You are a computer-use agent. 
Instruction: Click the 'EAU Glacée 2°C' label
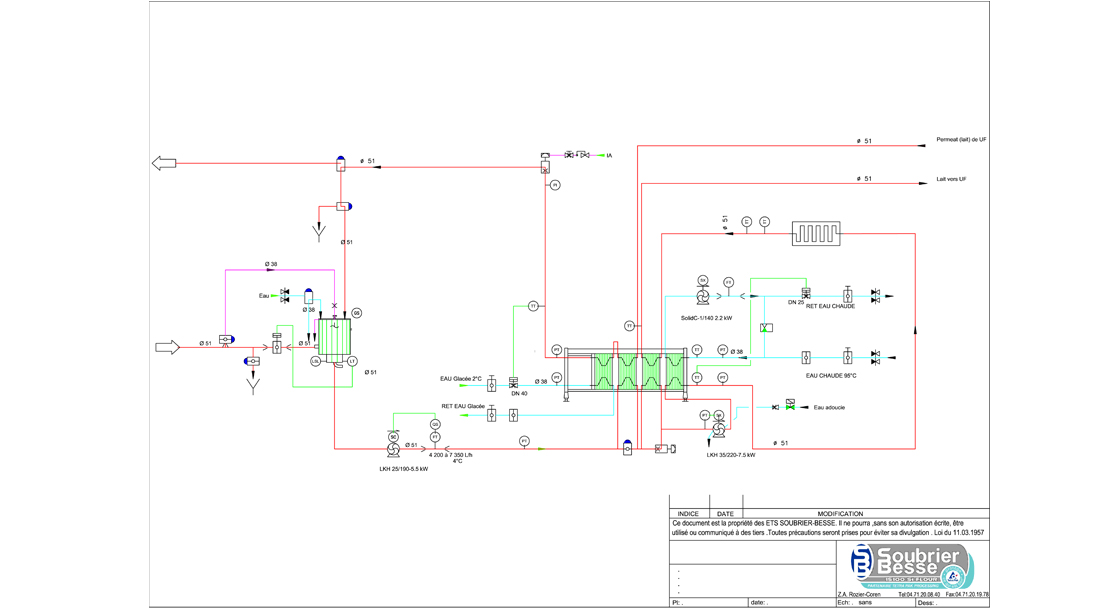coord(461,379)
